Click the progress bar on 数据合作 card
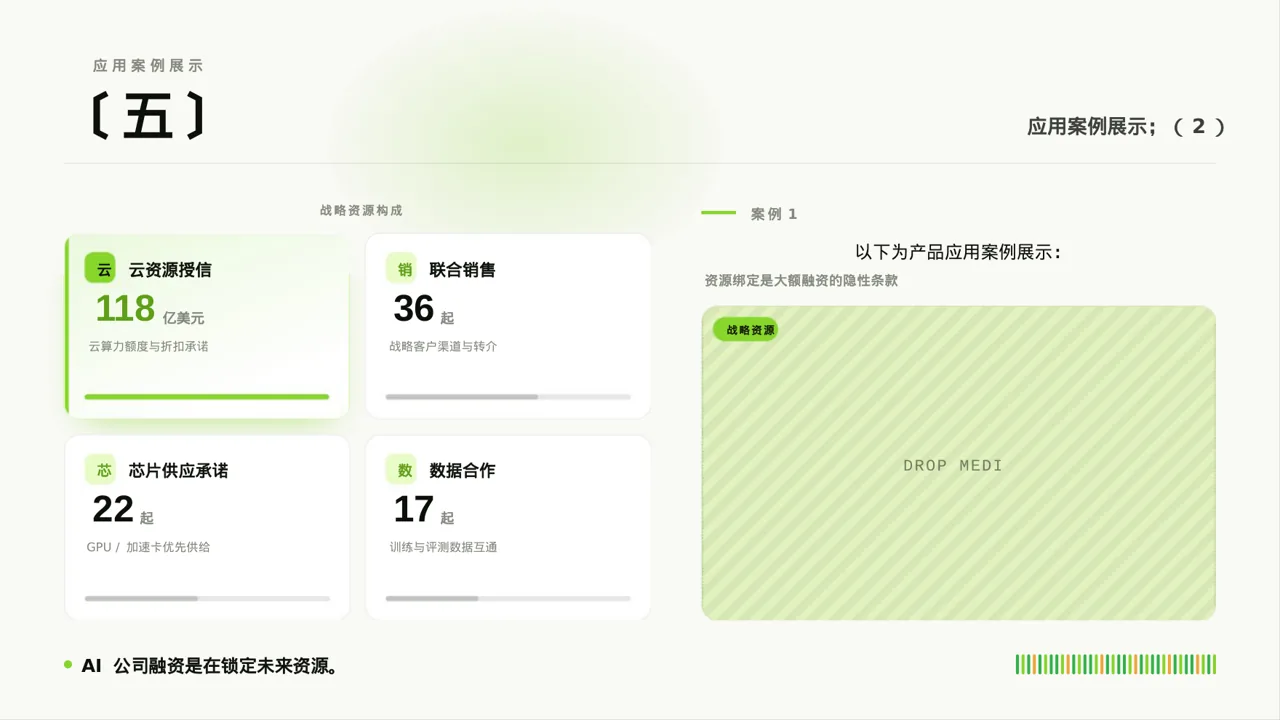The image size is (1280, 720). [508, 598]
